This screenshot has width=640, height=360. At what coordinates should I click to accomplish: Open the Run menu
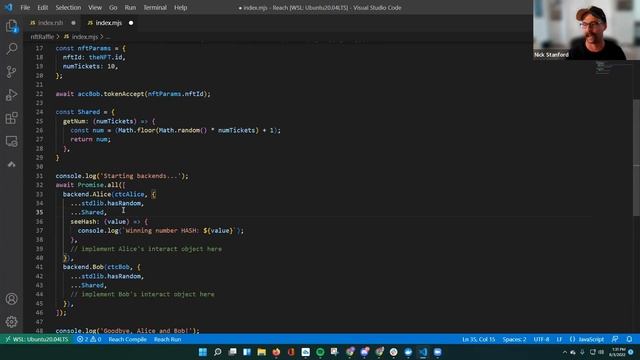(x=130, y=7)
